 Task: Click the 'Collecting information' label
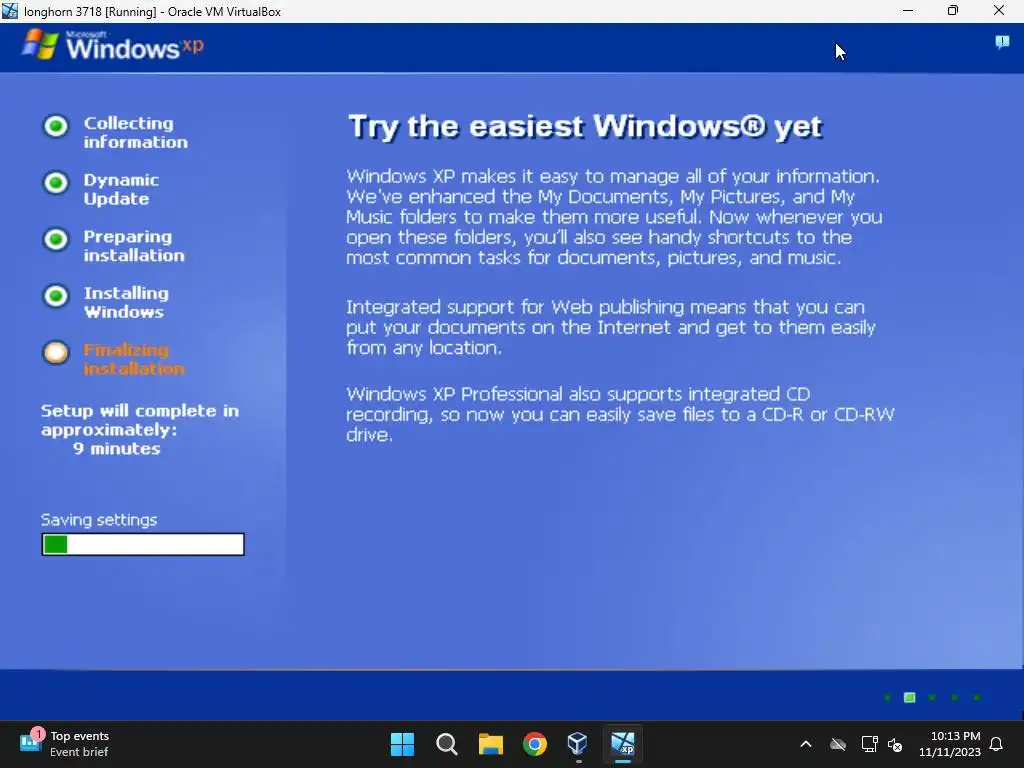click(135, 133)
